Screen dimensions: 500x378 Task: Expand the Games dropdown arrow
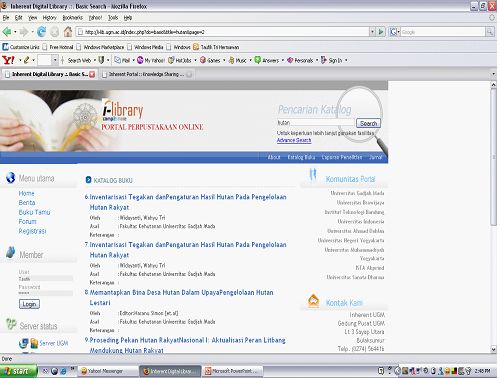point(224,60)
